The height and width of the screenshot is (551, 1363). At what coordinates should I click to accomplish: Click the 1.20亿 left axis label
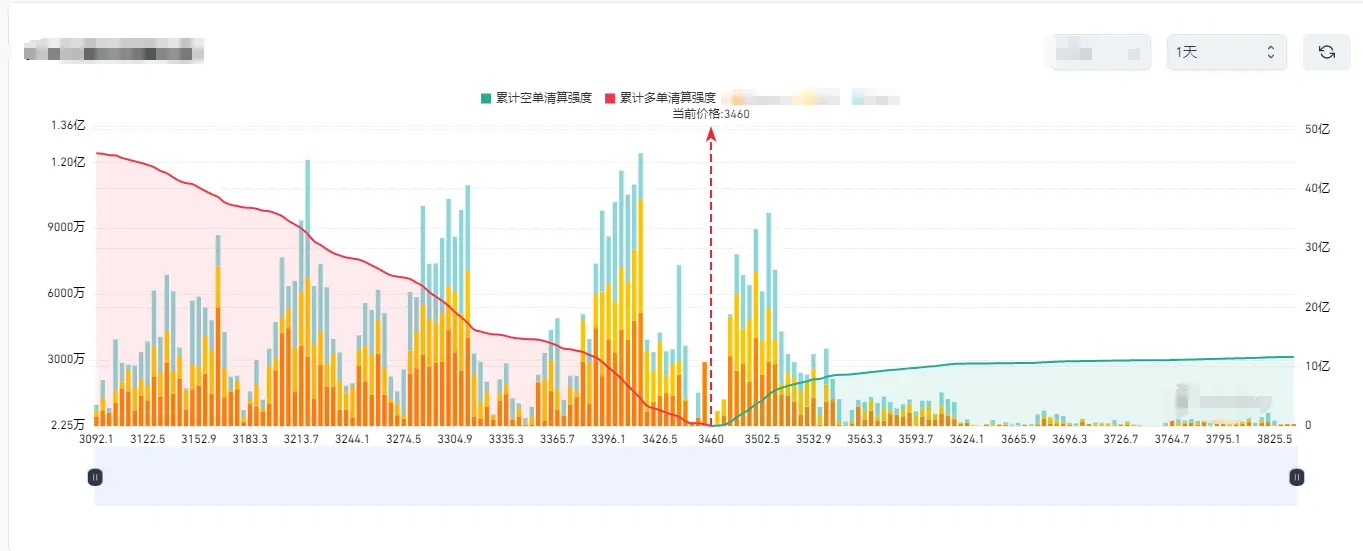pos(67,162)
